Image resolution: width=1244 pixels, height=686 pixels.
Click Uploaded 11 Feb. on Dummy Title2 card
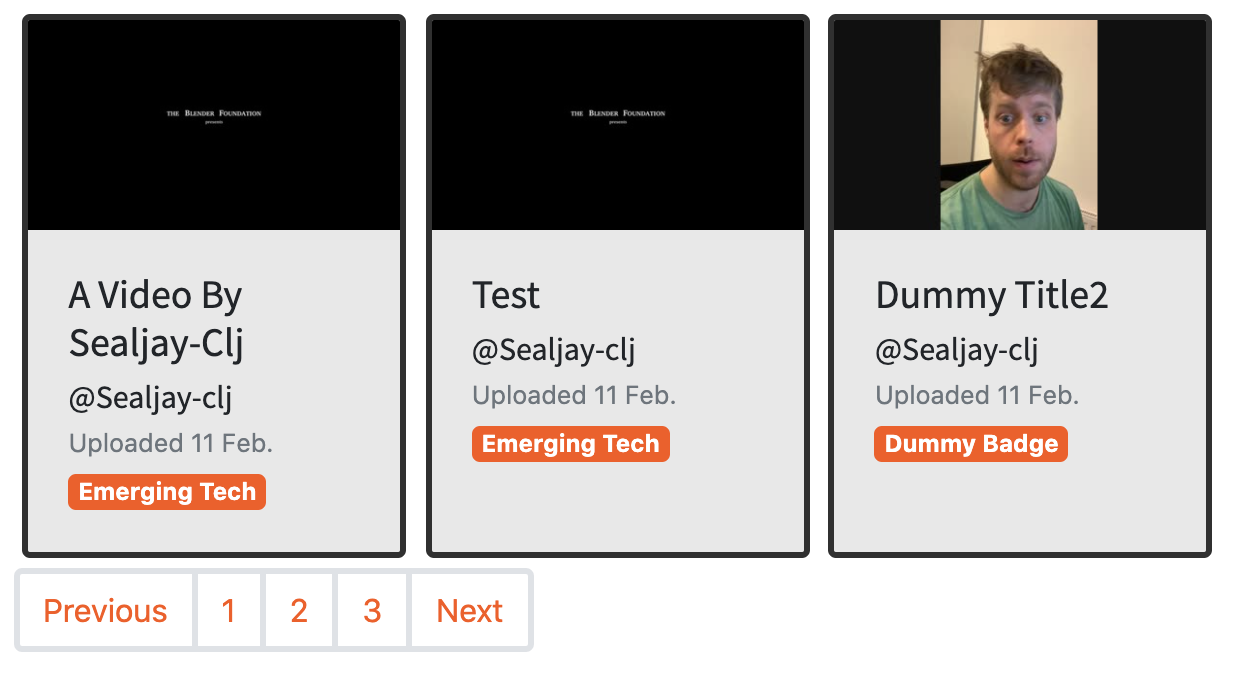click(977, 395)
